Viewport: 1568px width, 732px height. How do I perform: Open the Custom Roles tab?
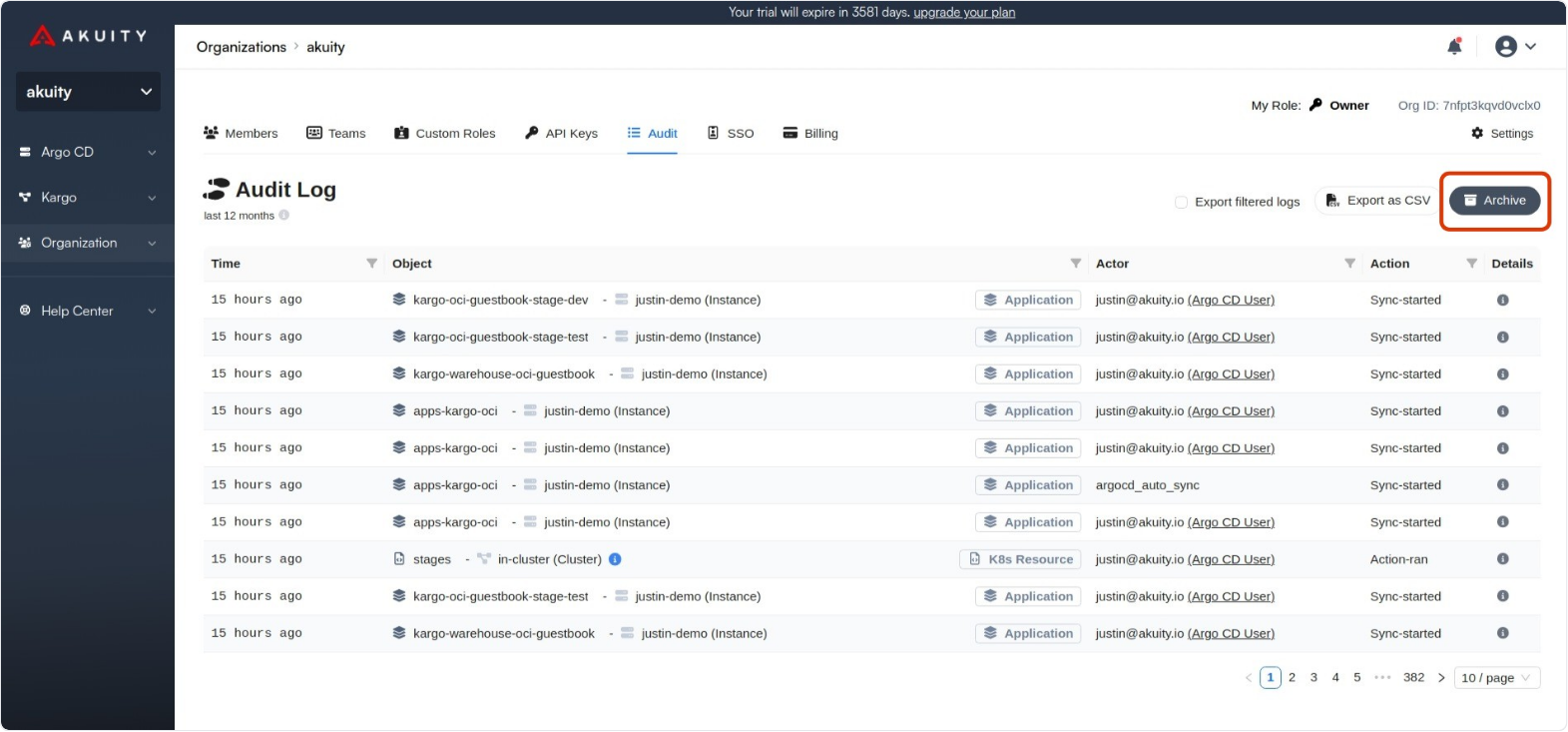(444, 133)
